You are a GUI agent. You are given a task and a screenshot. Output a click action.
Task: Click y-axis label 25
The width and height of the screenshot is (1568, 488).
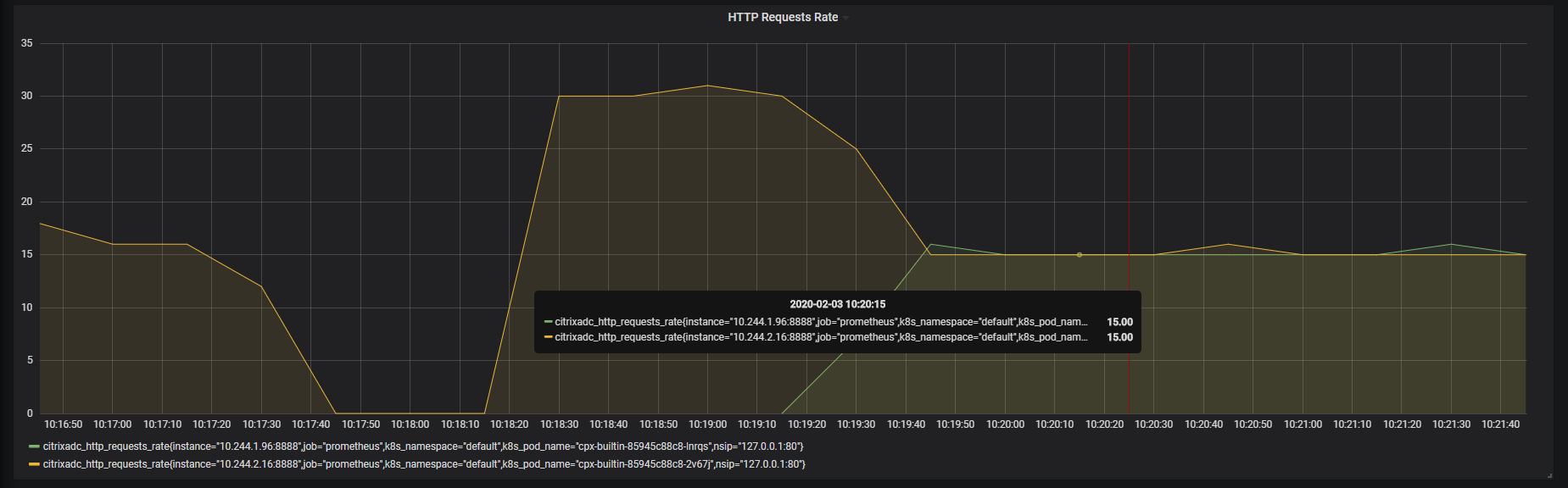tap(27, 148)
